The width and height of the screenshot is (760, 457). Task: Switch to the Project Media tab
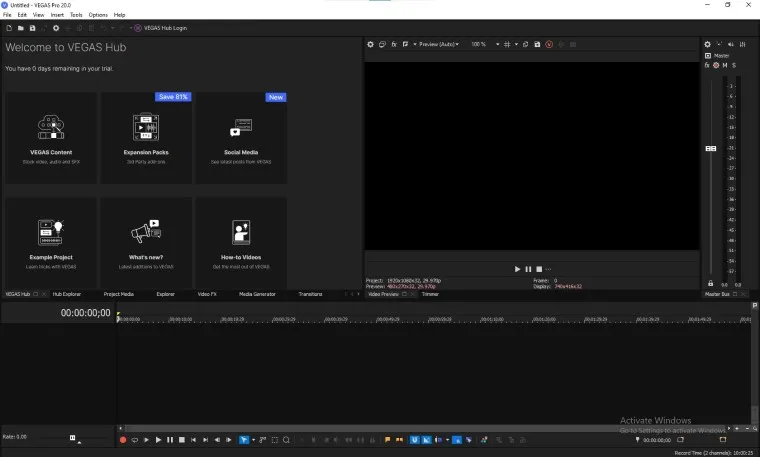[119, 294]
